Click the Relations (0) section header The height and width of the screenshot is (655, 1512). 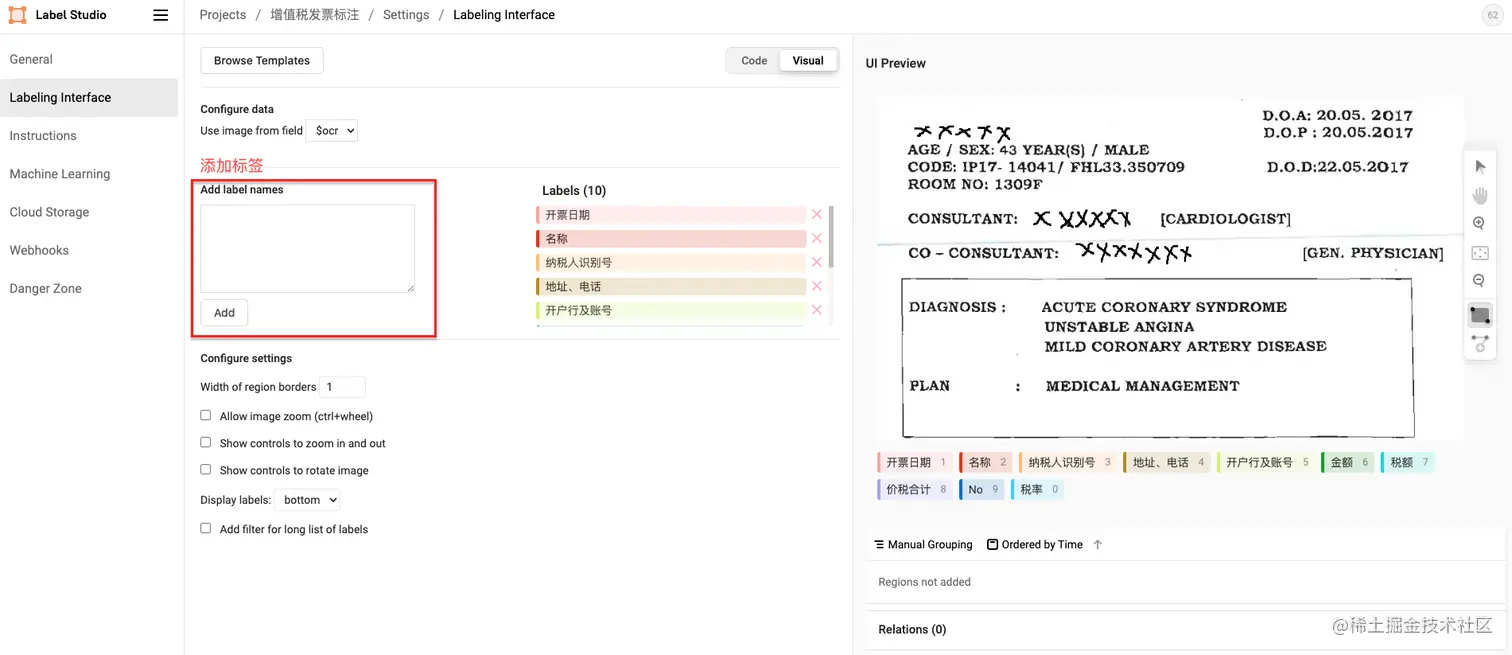tap(912, 629)
